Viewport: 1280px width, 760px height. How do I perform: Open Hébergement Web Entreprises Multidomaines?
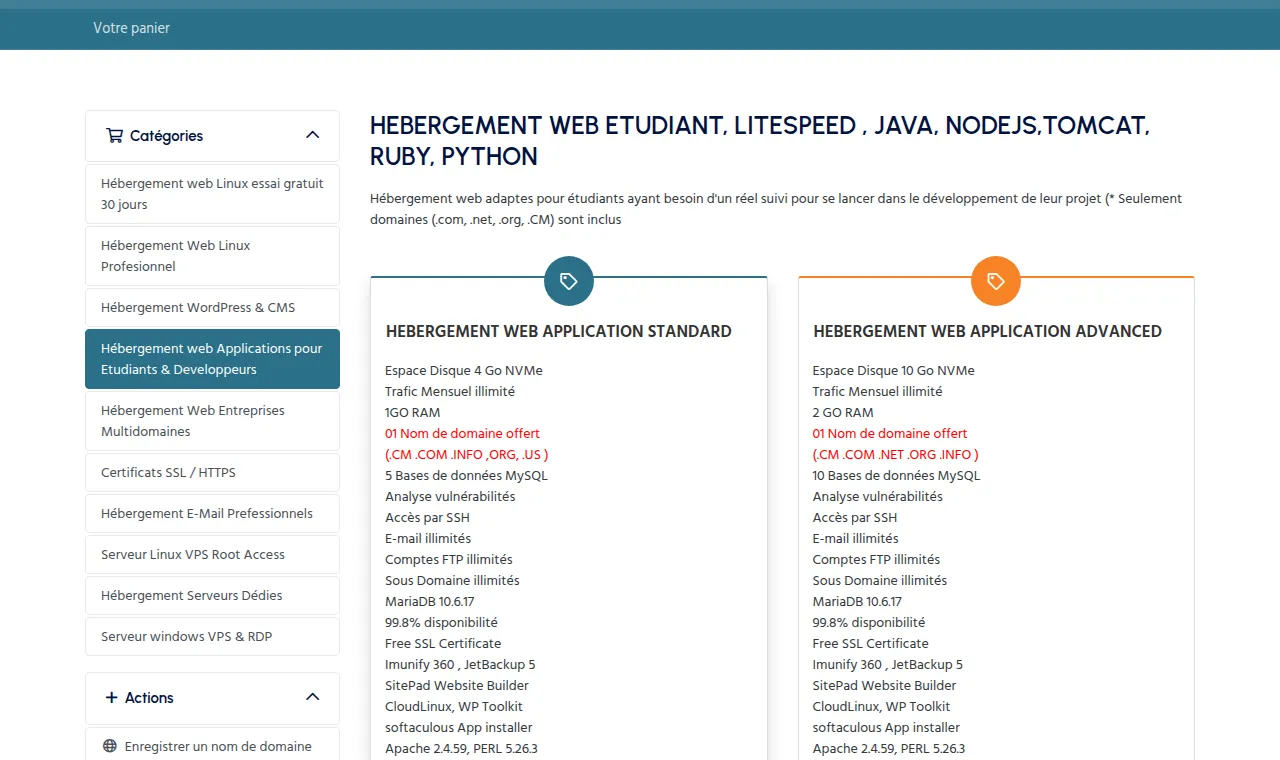[212, 421]
